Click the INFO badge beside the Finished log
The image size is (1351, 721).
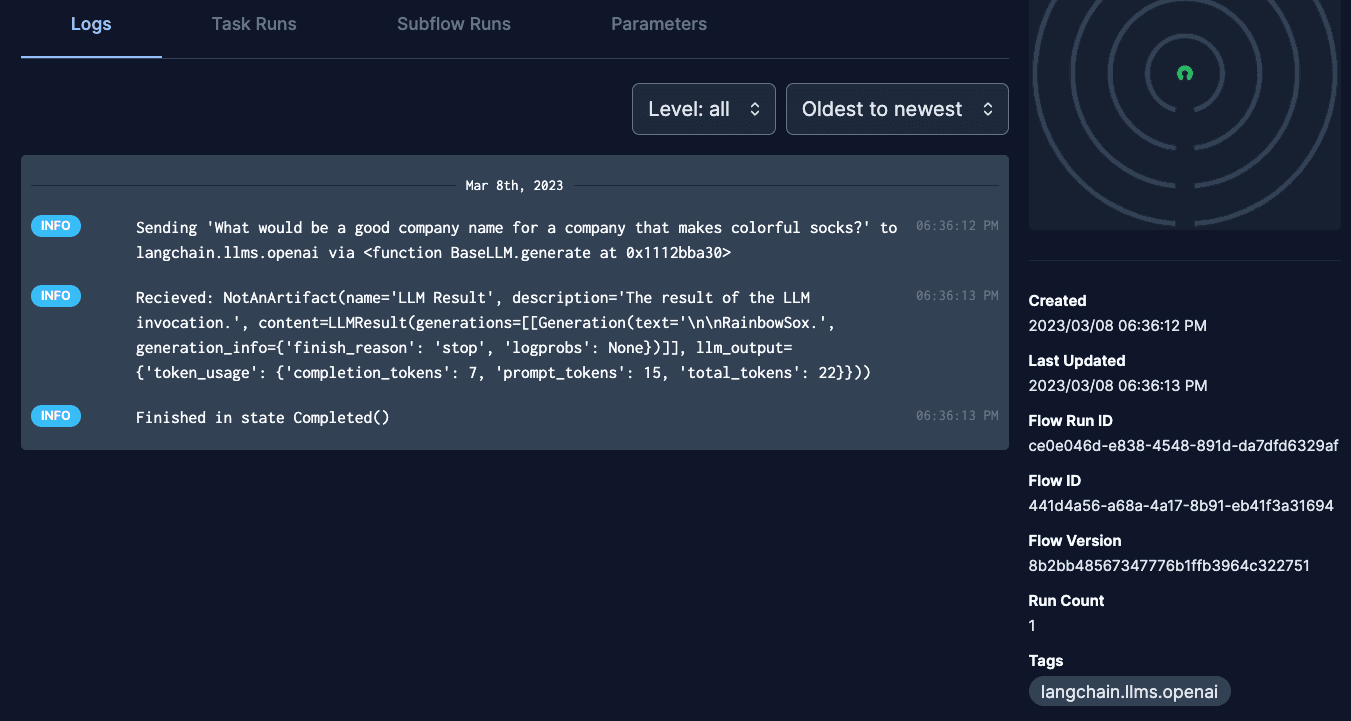(x=56, y=416)
